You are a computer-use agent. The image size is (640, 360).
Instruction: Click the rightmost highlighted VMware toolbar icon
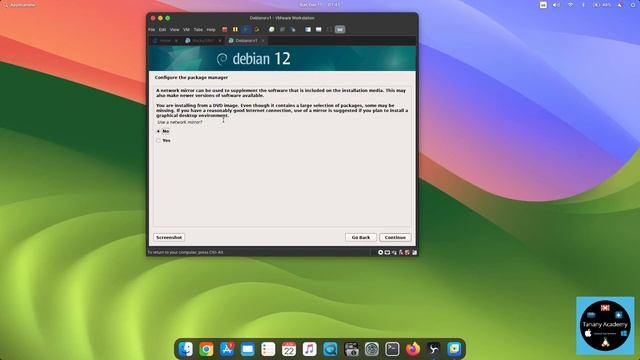340,29
